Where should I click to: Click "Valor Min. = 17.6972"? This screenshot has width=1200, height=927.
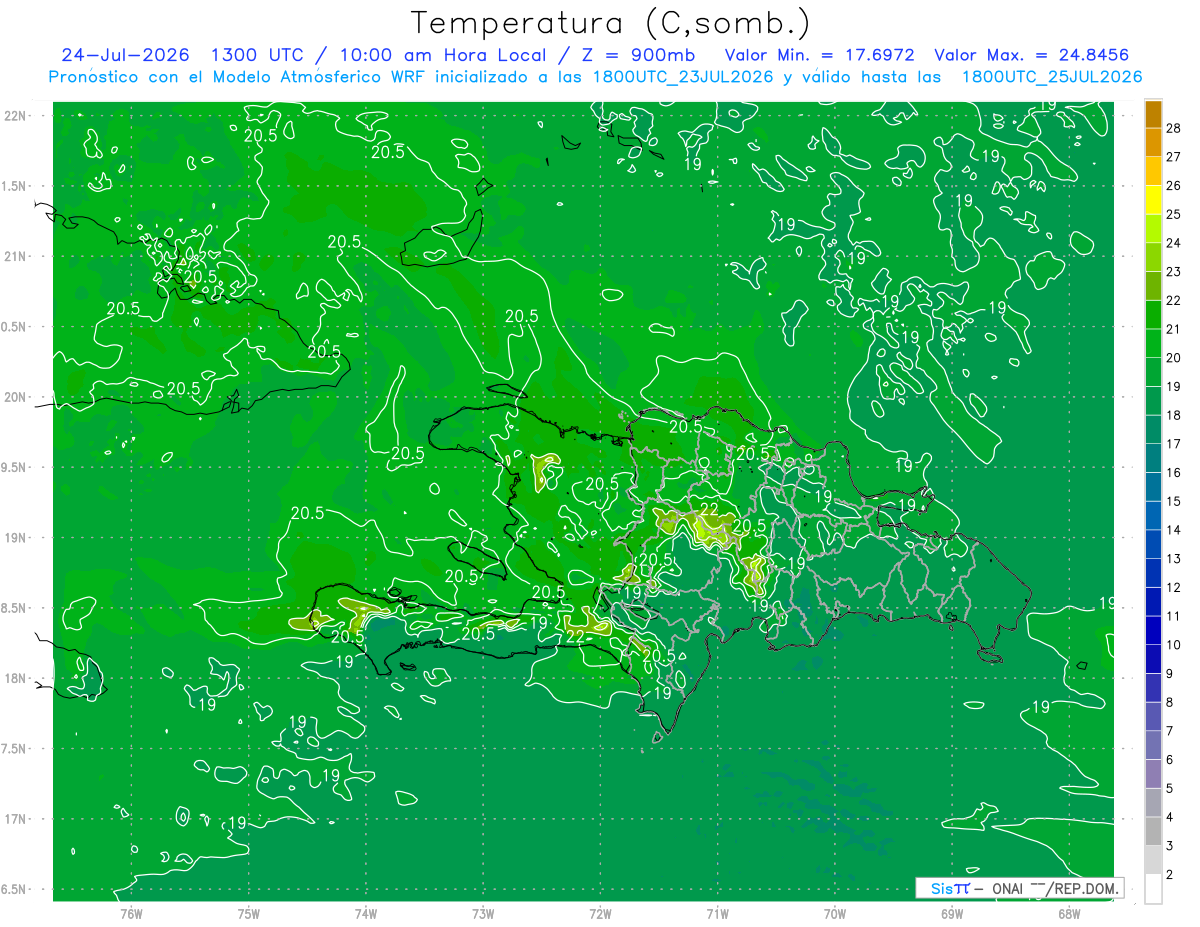click(x=819, y=55)
